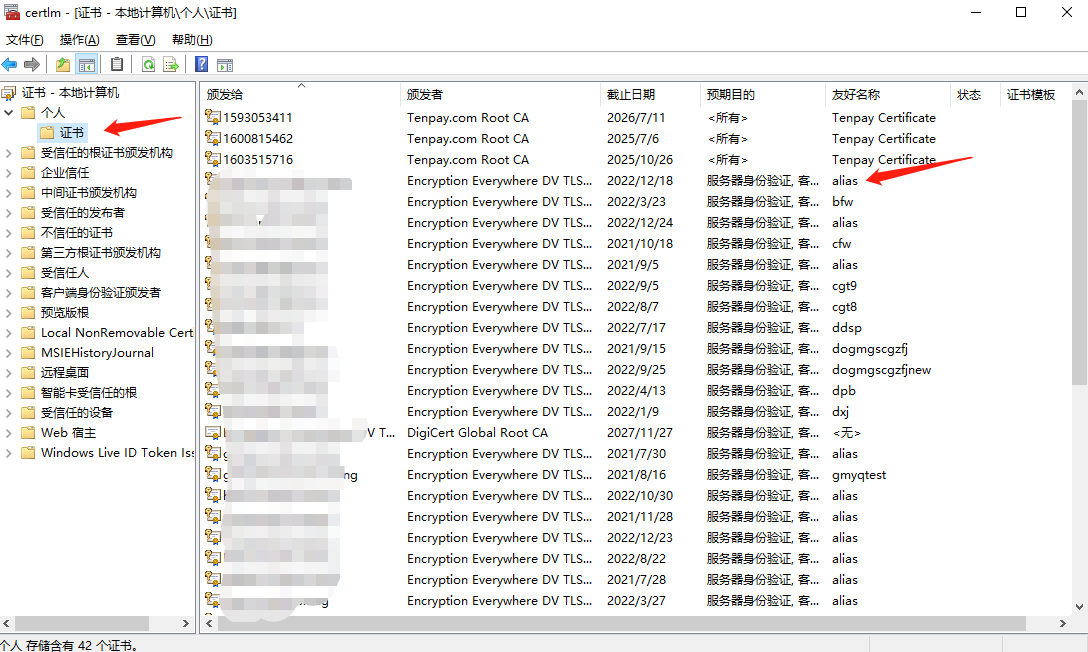The image size is (1088, 652).
Task: Click the root 证书 - 本地计算机 node icon
Action: coord(9,92)
